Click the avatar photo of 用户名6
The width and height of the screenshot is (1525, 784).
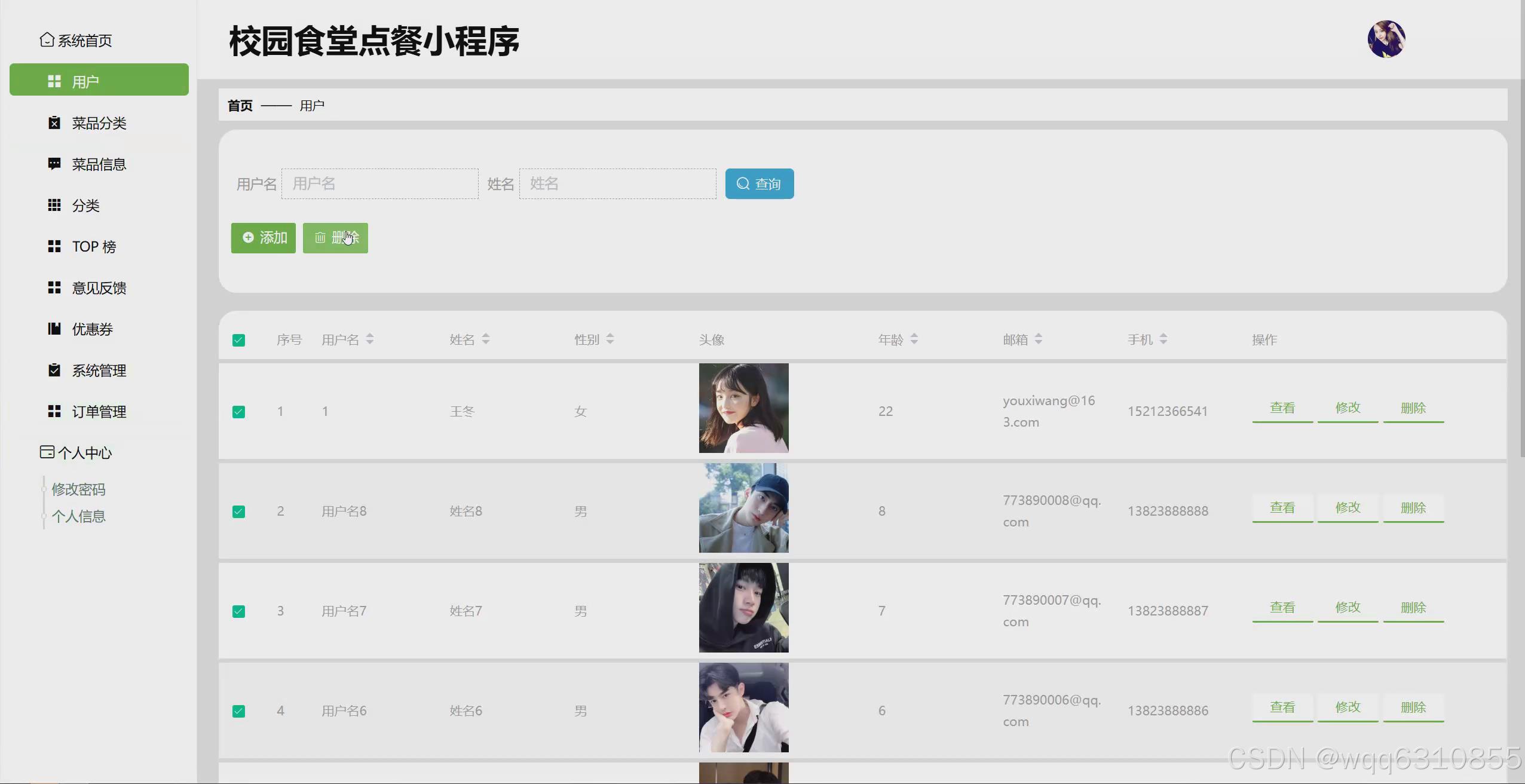pyautogui.click(x=744, y=708)
